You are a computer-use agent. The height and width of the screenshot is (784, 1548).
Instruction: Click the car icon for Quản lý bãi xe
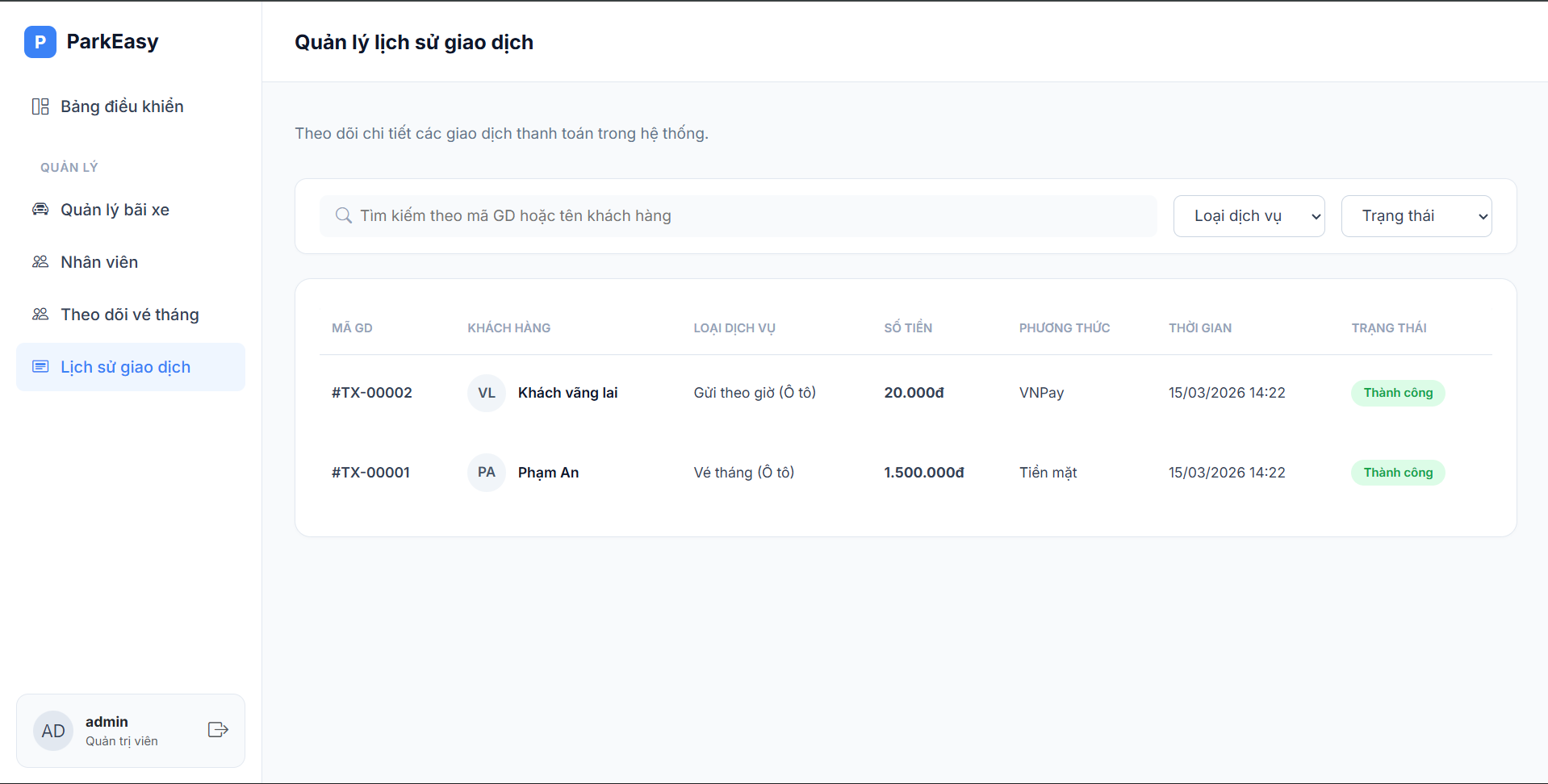click(x=40, y=210)
